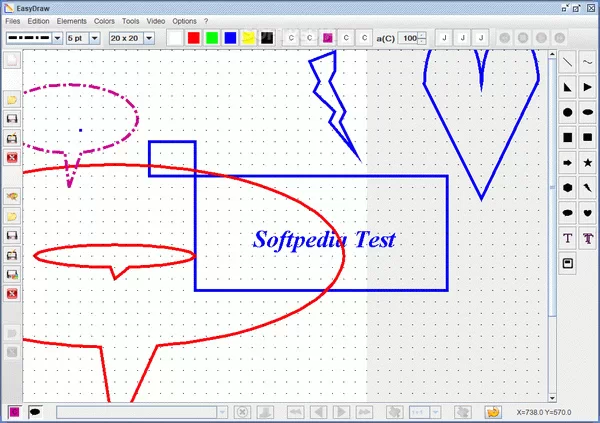The image size is (600, 423).
Task: Select the right-pointing triangle shape tool
Action: [587, 87]
